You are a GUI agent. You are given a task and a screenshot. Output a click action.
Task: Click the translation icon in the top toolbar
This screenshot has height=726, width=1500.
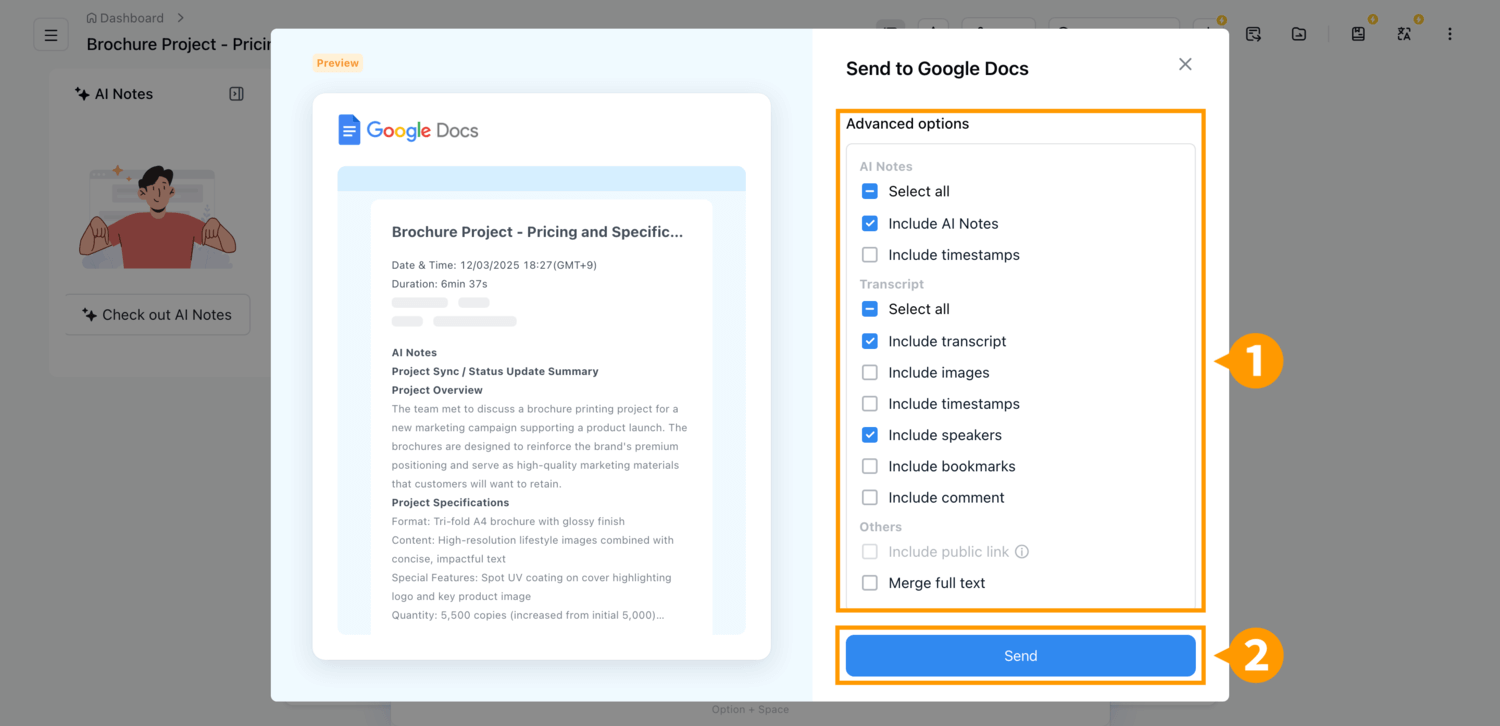[1404, 34]
